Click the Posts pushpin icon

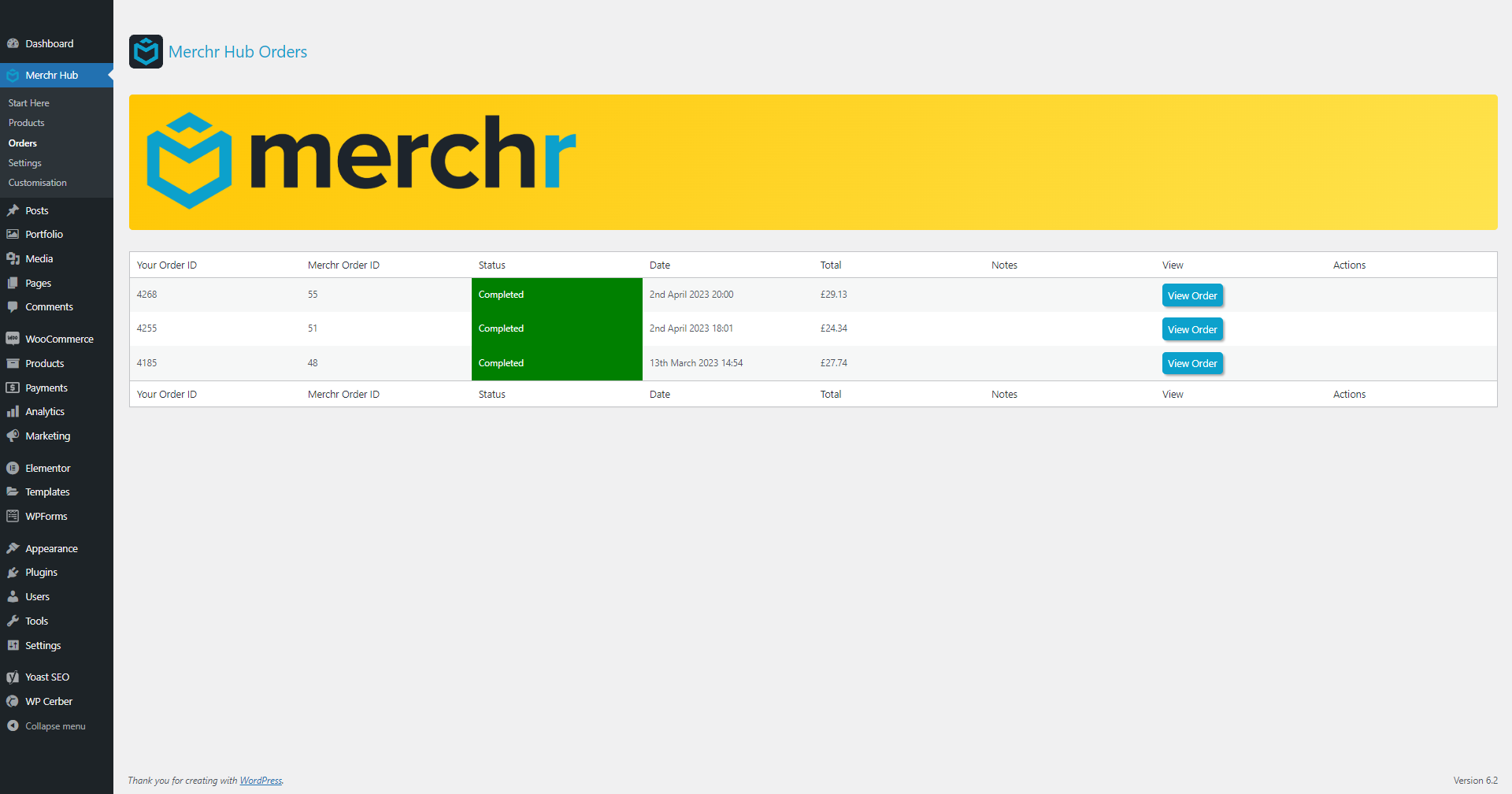click(x=13, y=210)
